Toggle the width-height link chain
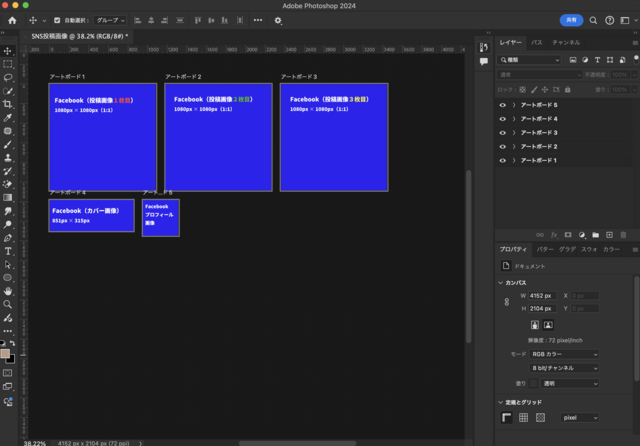 507,302
